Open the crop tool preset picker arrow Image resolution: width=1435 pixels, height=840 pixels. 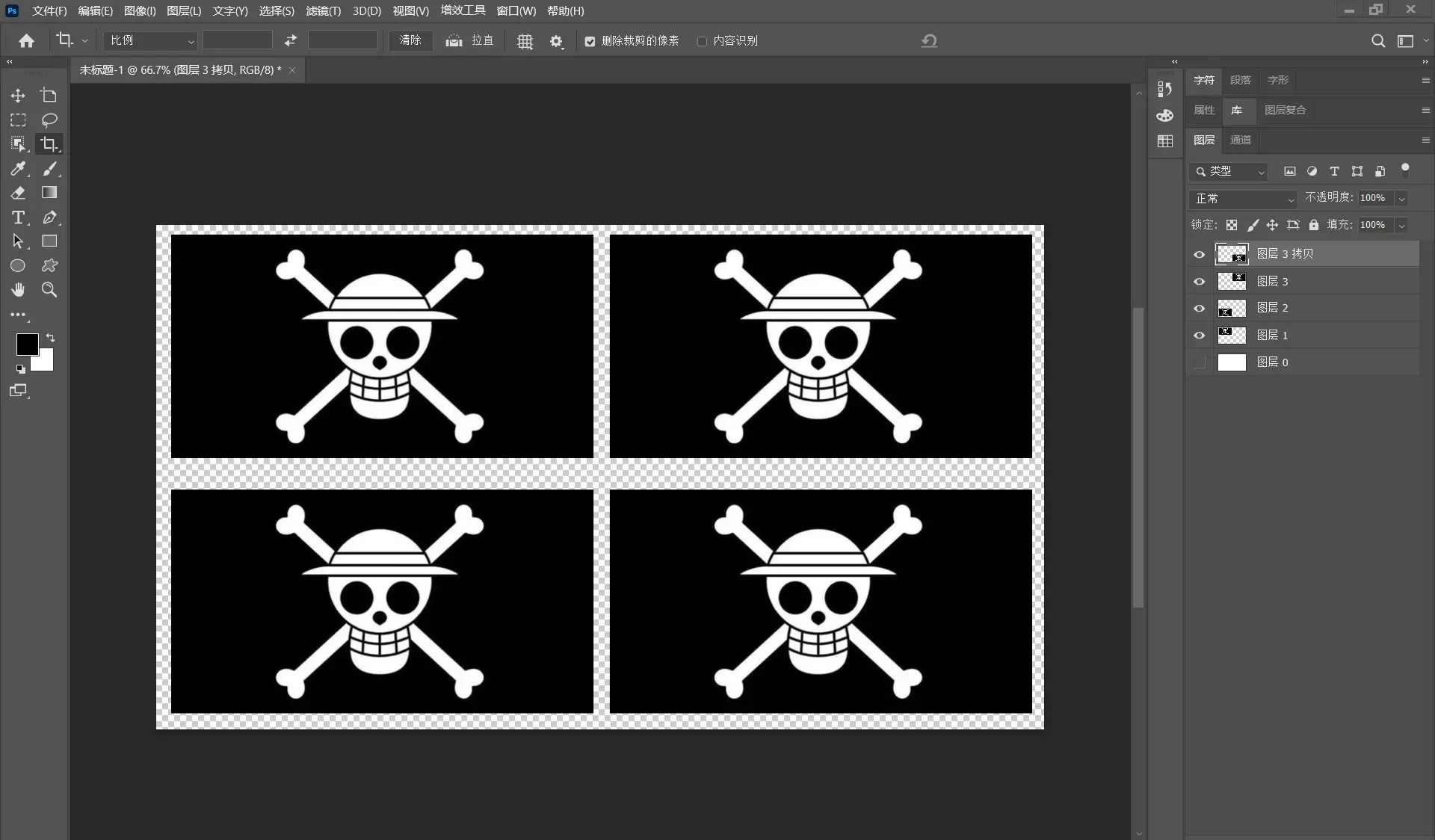pyautogui.click(x=84, y=41)
